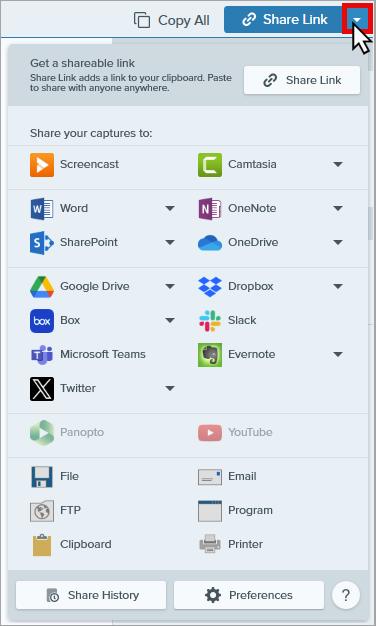Open Share History

tap(91, 595)
